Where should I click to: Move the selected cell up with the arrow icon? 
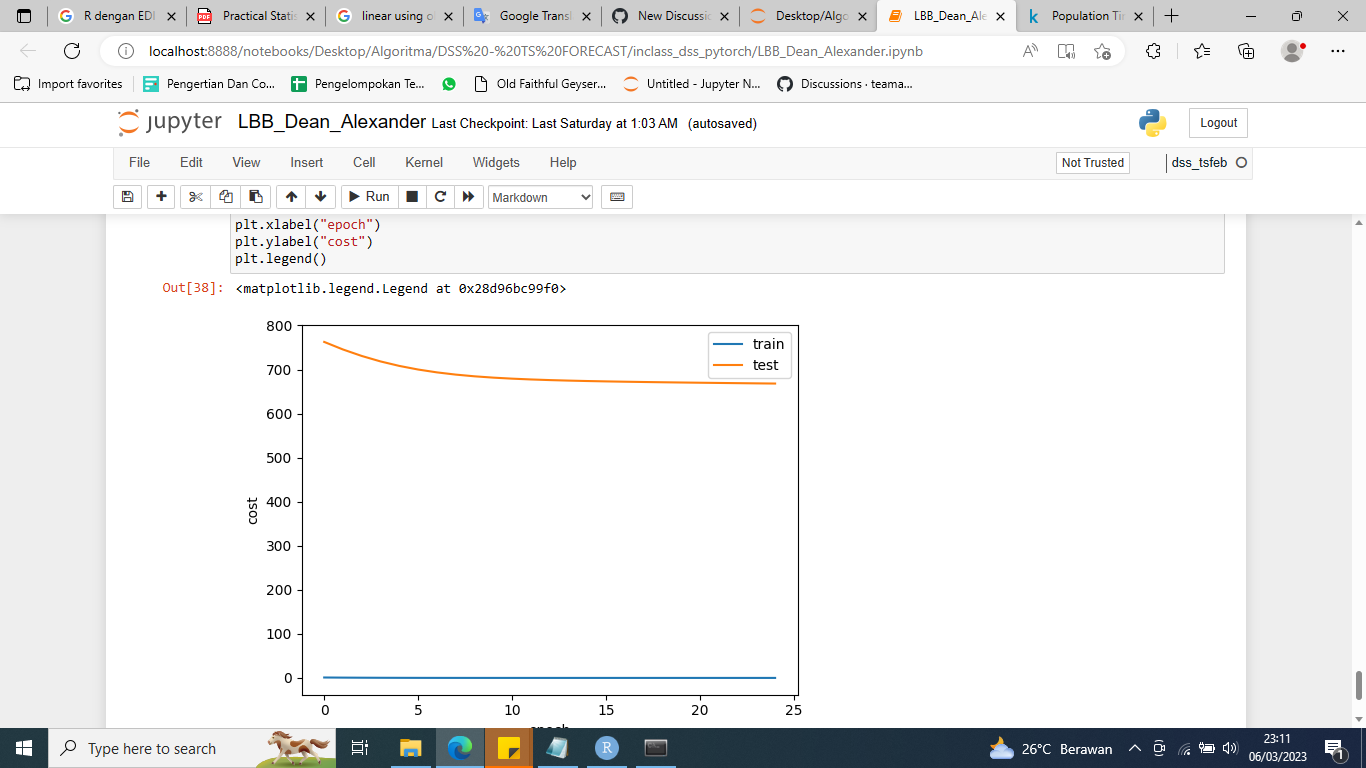click(291, 197)
